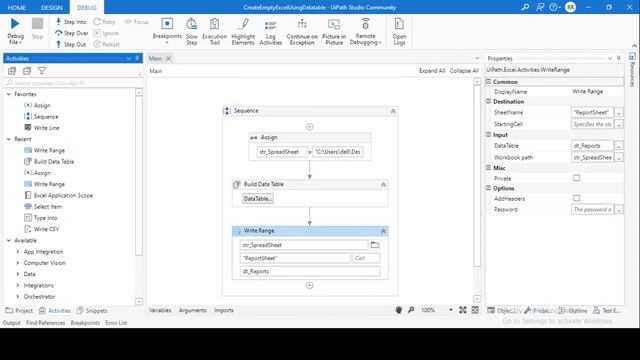Switch to Project panel tab
Viewport: 640px width, 360px height.
pyautogui.click(x=19, y=311)
